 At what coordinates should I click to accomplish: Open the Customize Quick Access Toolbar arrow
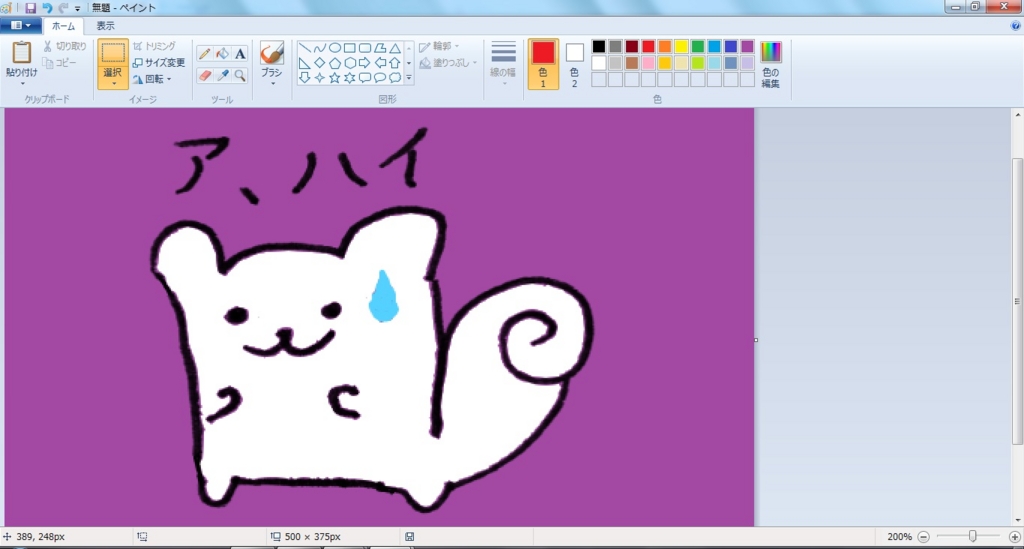tap(77, 8)
